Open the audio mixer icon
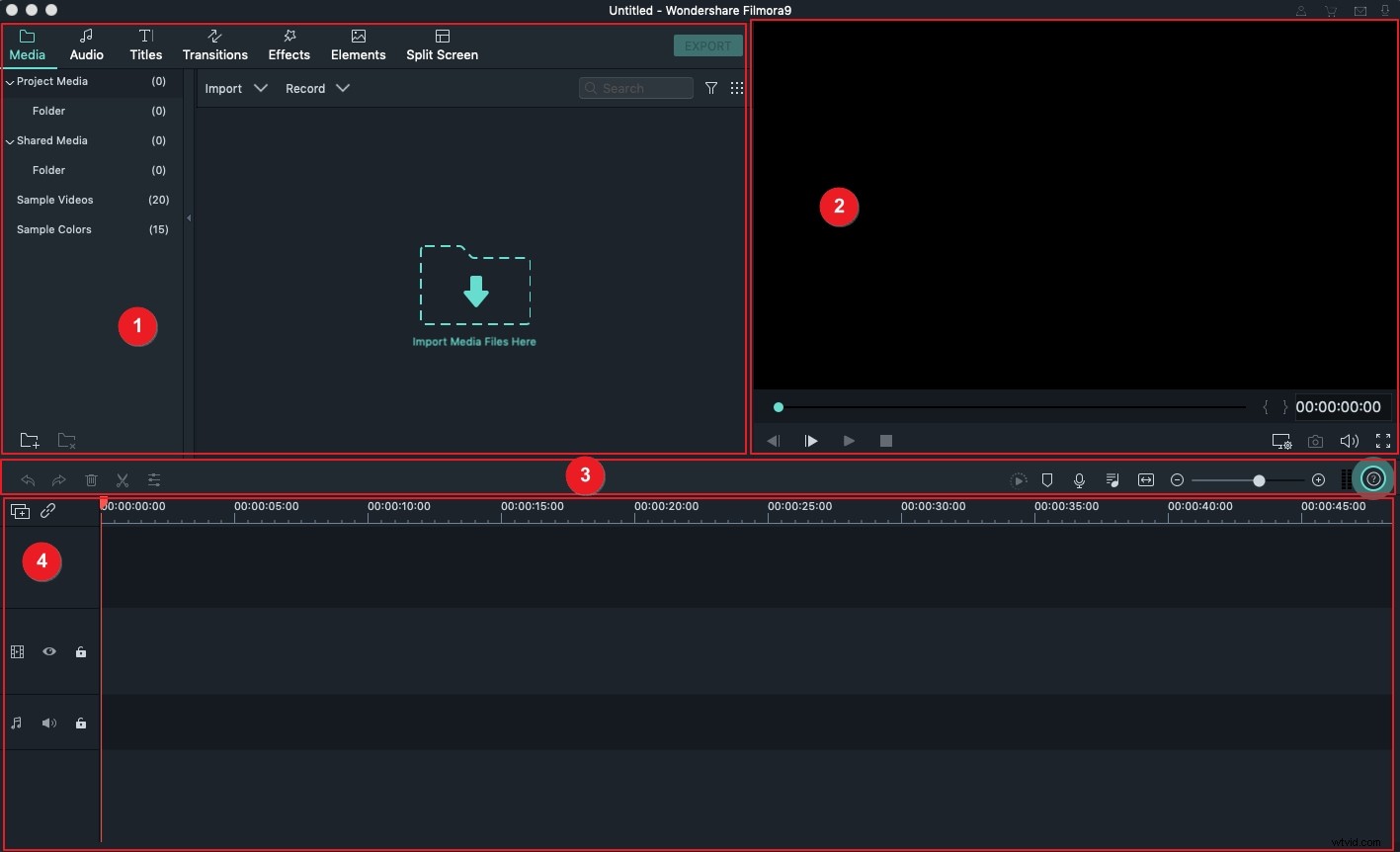 coord(1112,480)
